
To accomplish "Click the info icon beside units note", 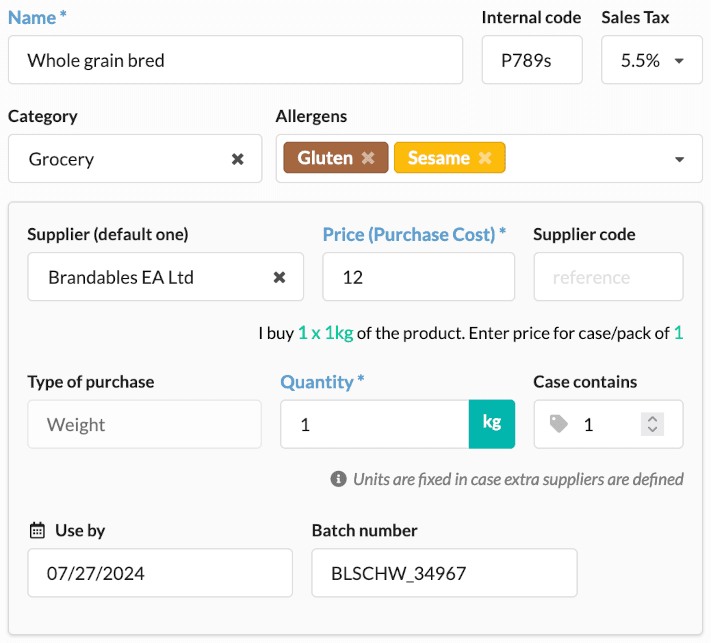I will pos(338,479).
